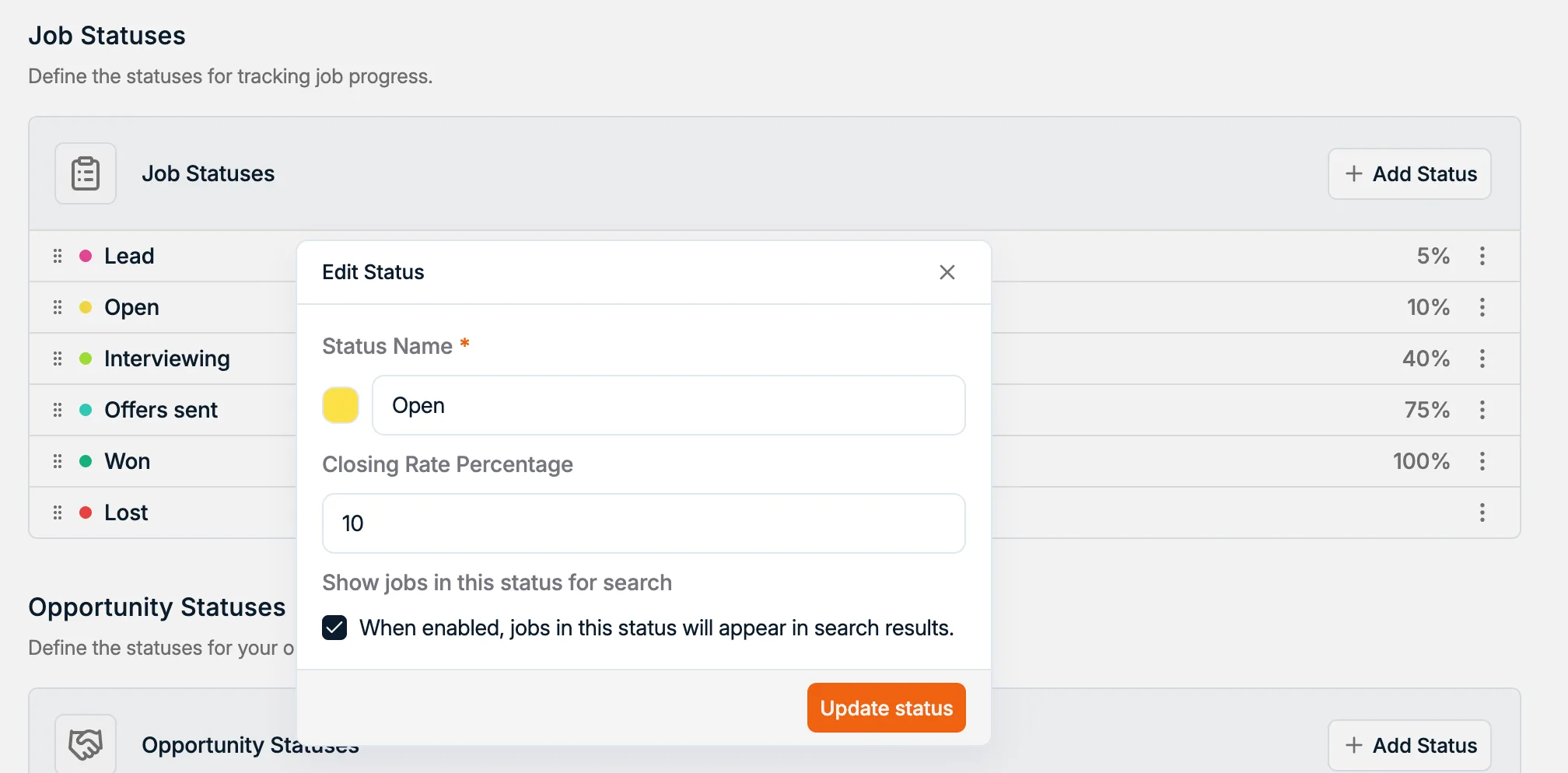Grab the drag handle for Lead row
Viewport: 1568px width, 773px height.
[58, 256]
